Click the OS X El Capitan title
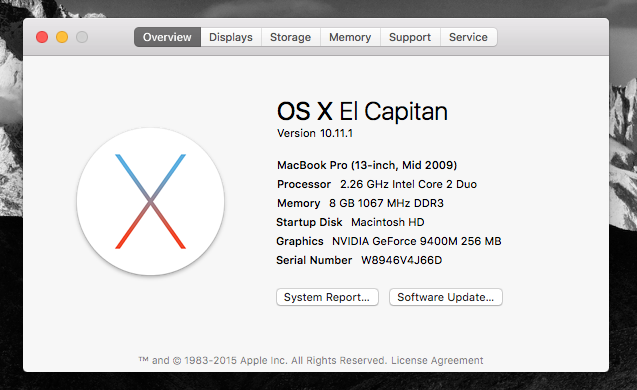The width and height of the screenshot is (637, 390). pos(362,111)
